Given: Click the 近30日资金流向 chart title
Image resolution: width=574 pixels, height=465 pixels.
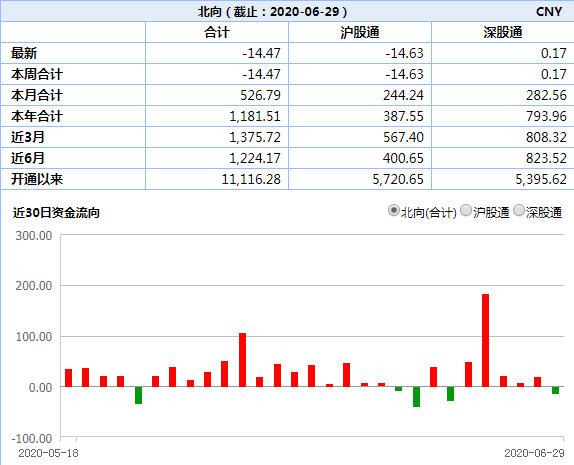Looking at the screenshot, I should 56,212.
